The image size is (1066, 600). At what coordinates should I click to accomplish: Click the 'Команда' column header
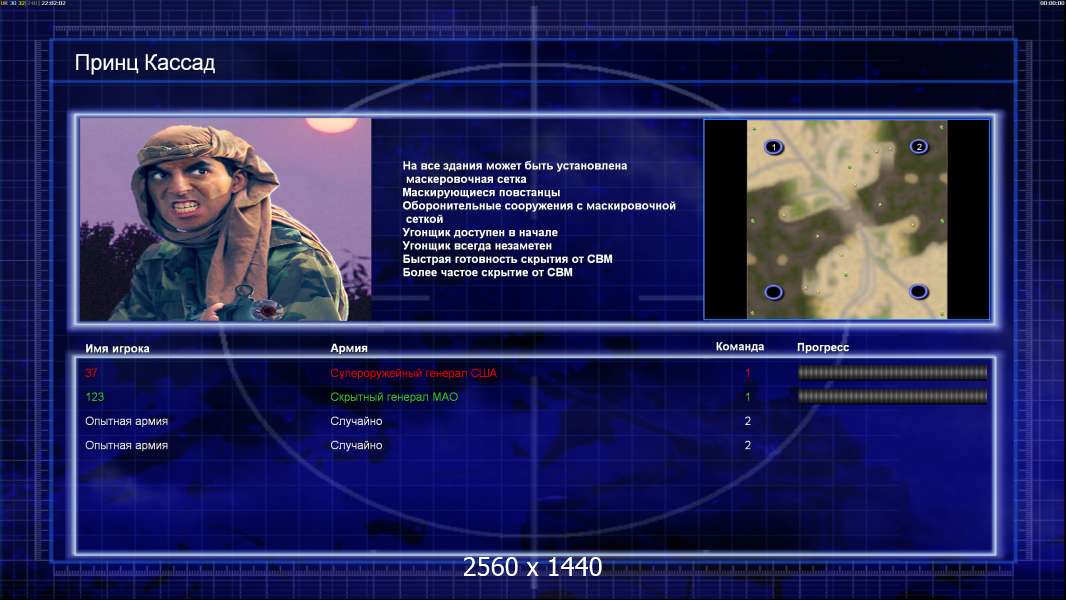coord(740,347)
